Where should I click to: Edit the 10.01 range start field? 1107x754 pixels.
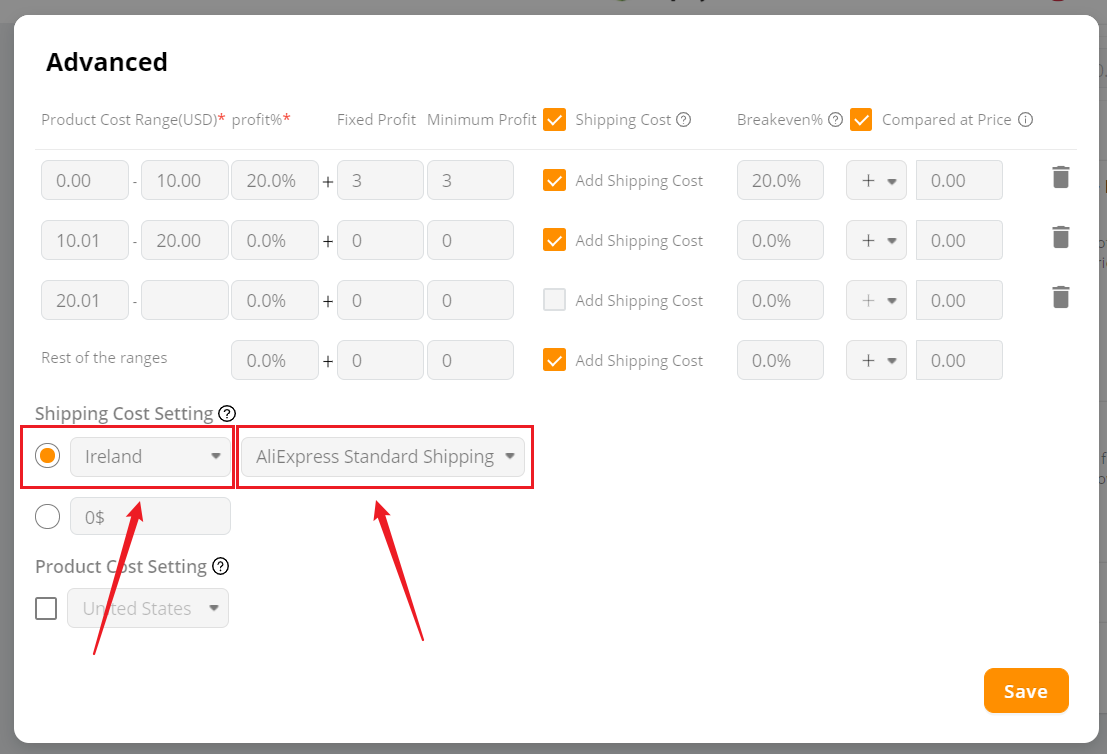tap(85, 240)
